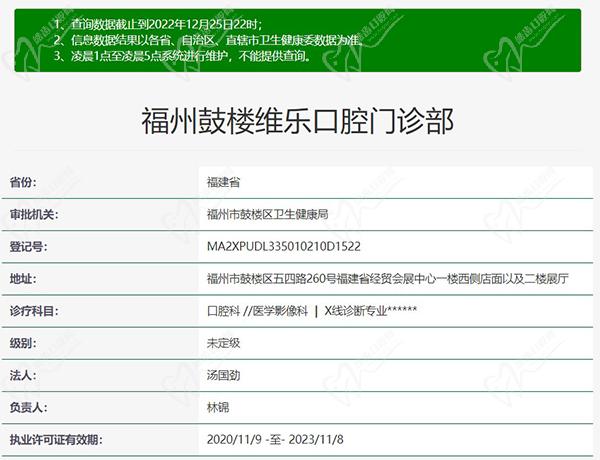The height and width of the screenshot is (460, 600).
Task: Select validity period 2020/11/9 -至- 2023/11/8
Action: pos(275,439)
